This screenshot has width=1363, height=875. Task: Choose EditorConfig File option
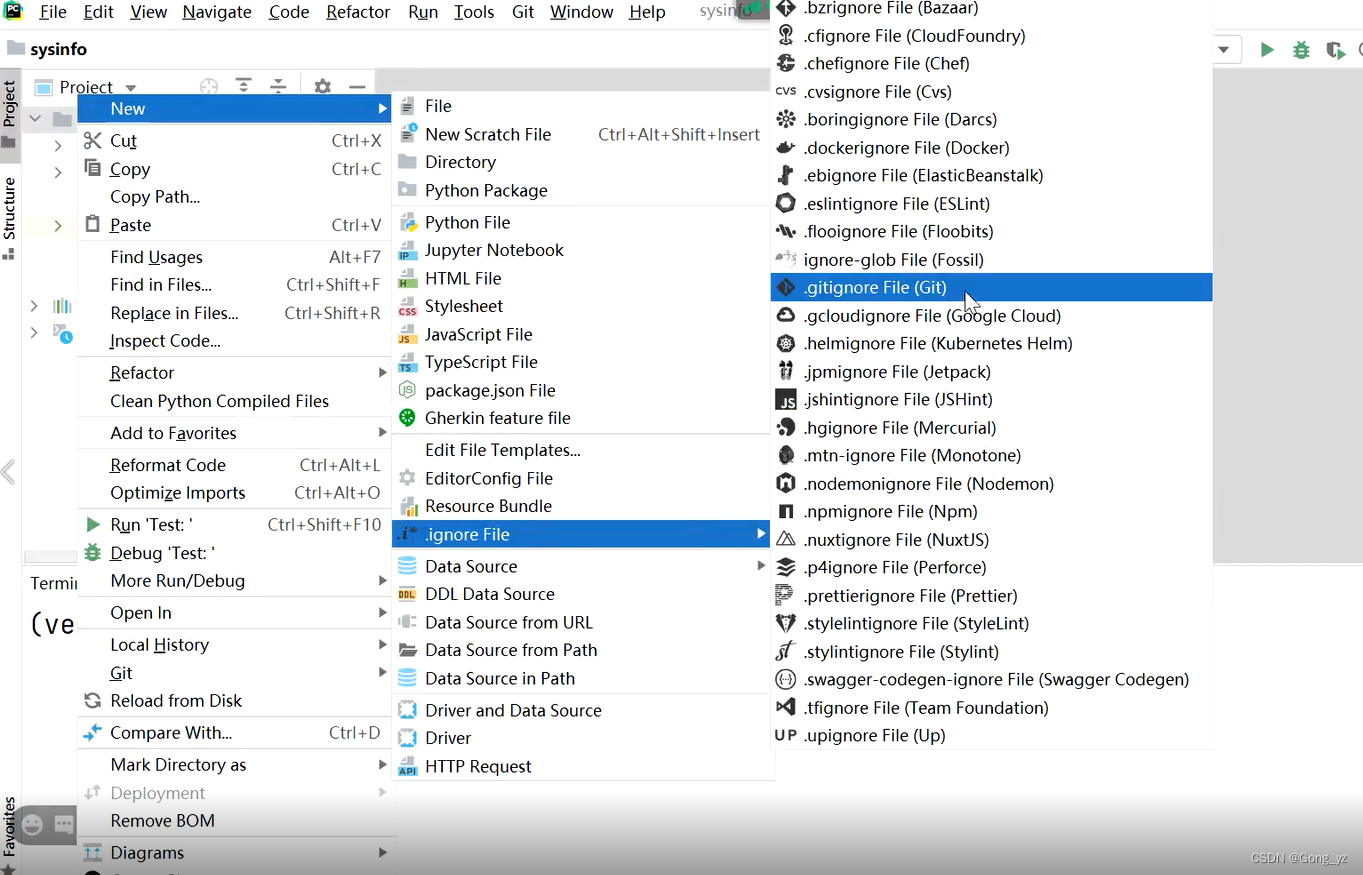point(581,478)
